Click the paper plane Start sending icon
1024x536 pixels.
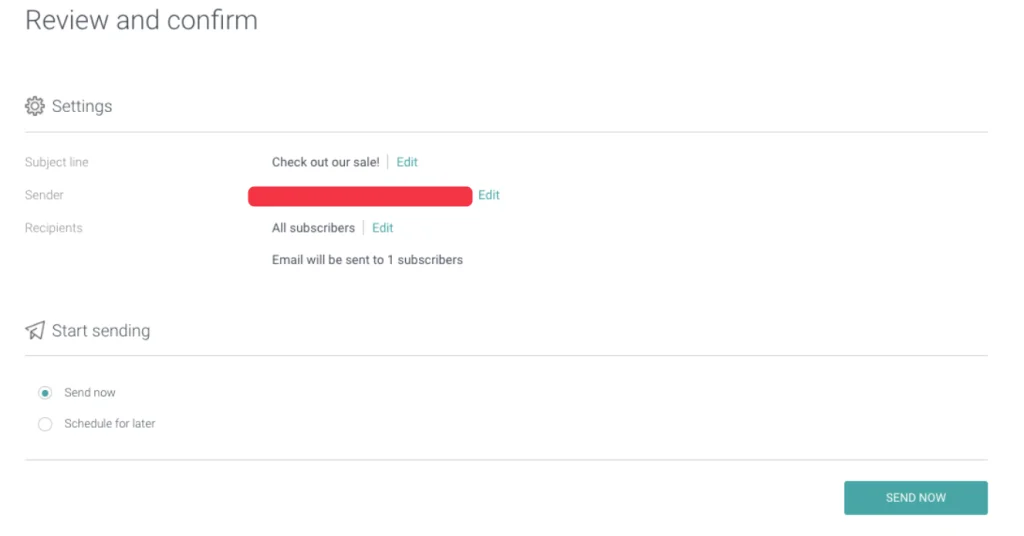pos(35,330)
